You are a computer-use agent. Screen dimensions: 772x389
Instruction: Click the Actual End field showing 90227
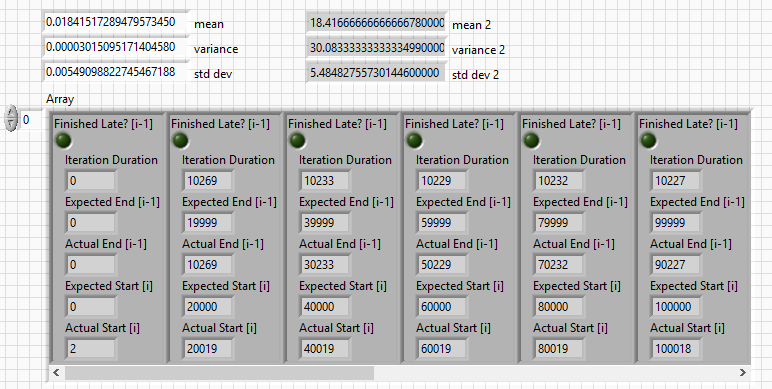click(x=676, y=264)
